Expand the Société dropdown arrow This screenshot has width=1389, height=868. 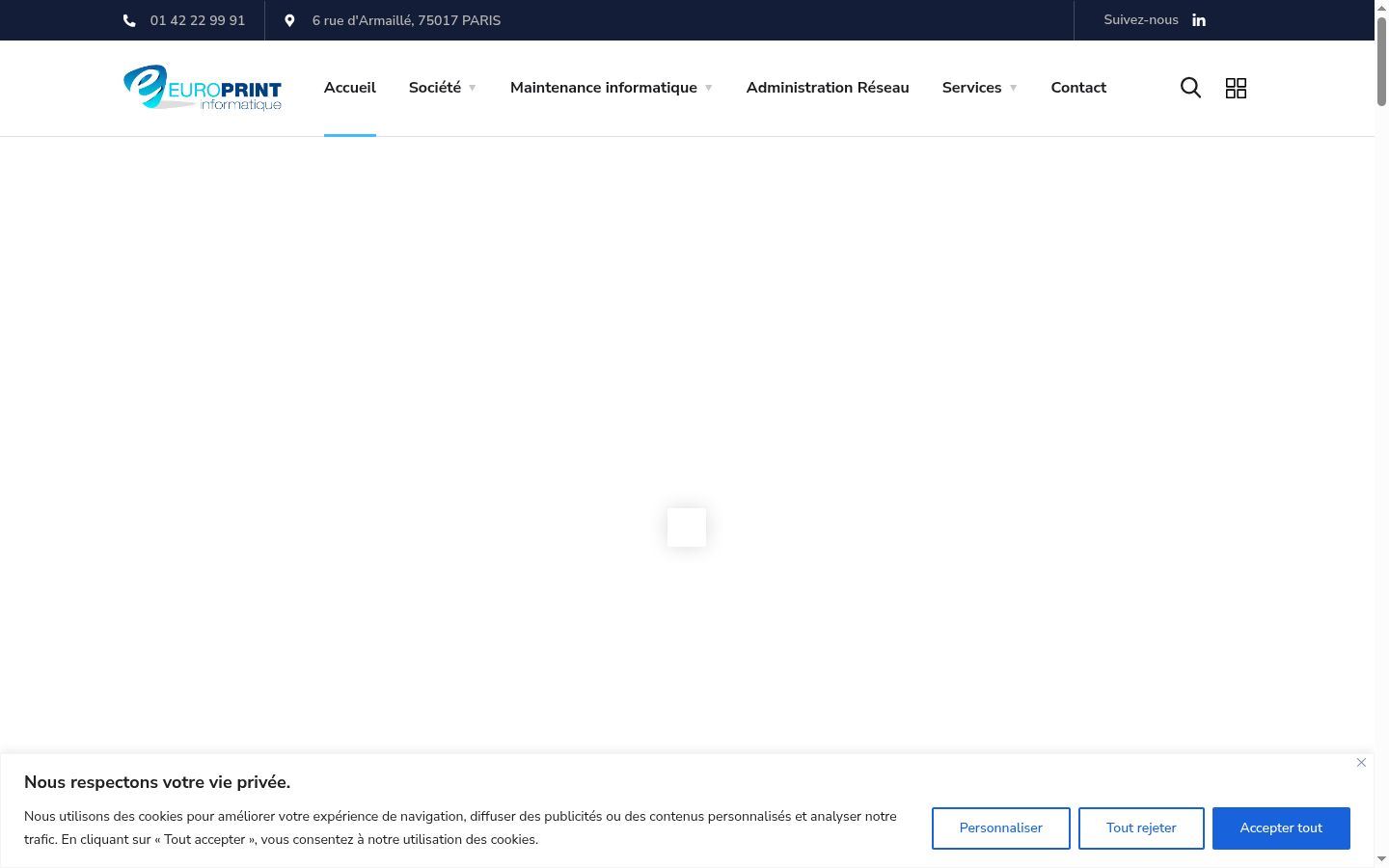tap(473, 88)
